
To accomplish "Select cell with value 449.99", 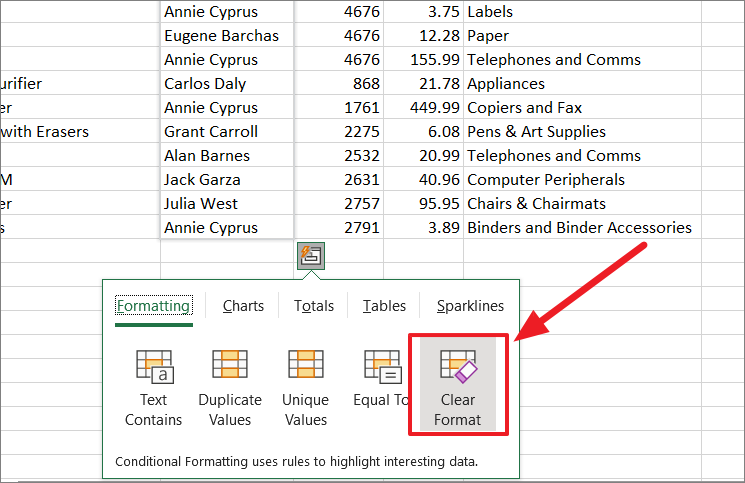I will point(423,107).
